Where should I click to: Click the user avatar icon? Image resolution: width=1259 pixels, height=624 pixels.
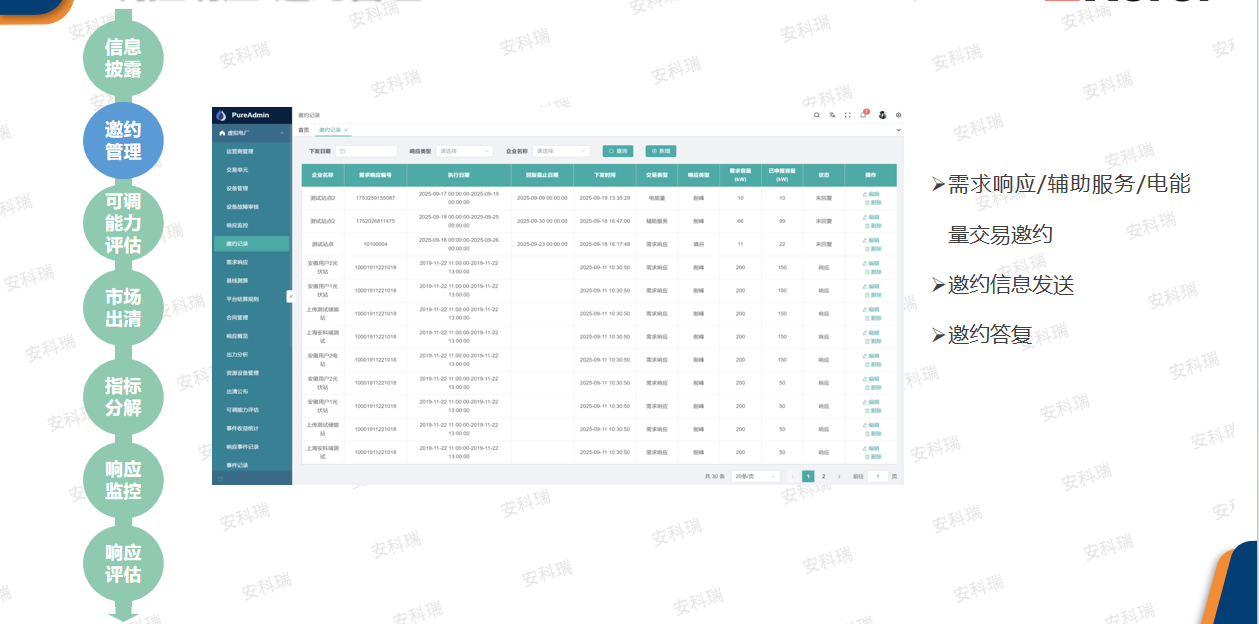click(x=882, y=115)
